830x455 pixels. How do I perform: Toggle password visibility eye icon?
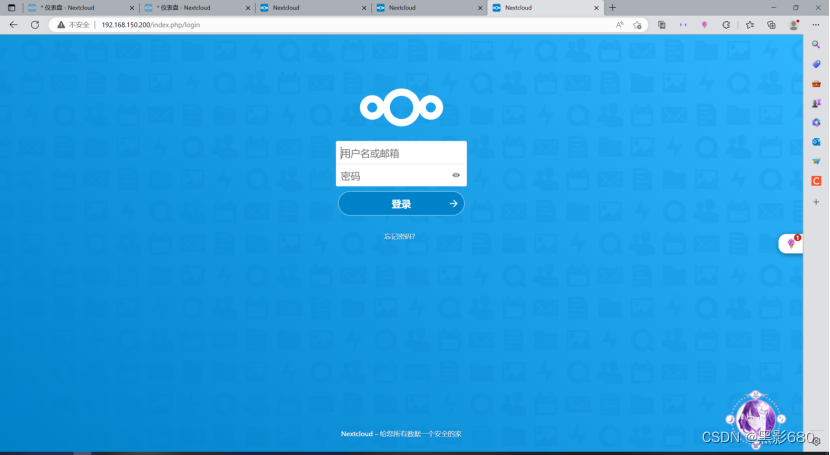point(456,175)
